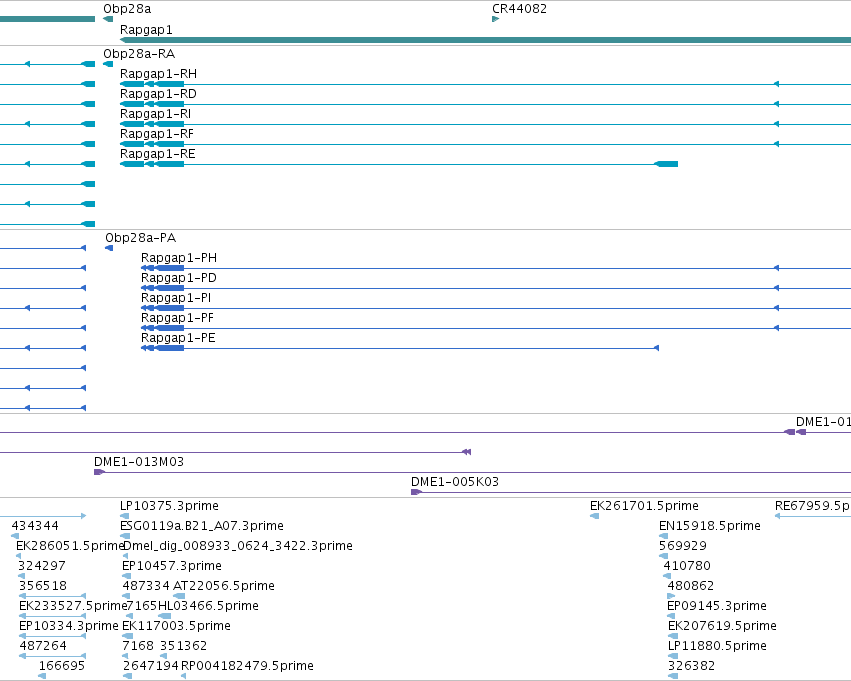Select transcript Rapgap1-RE

click(157, 154)
